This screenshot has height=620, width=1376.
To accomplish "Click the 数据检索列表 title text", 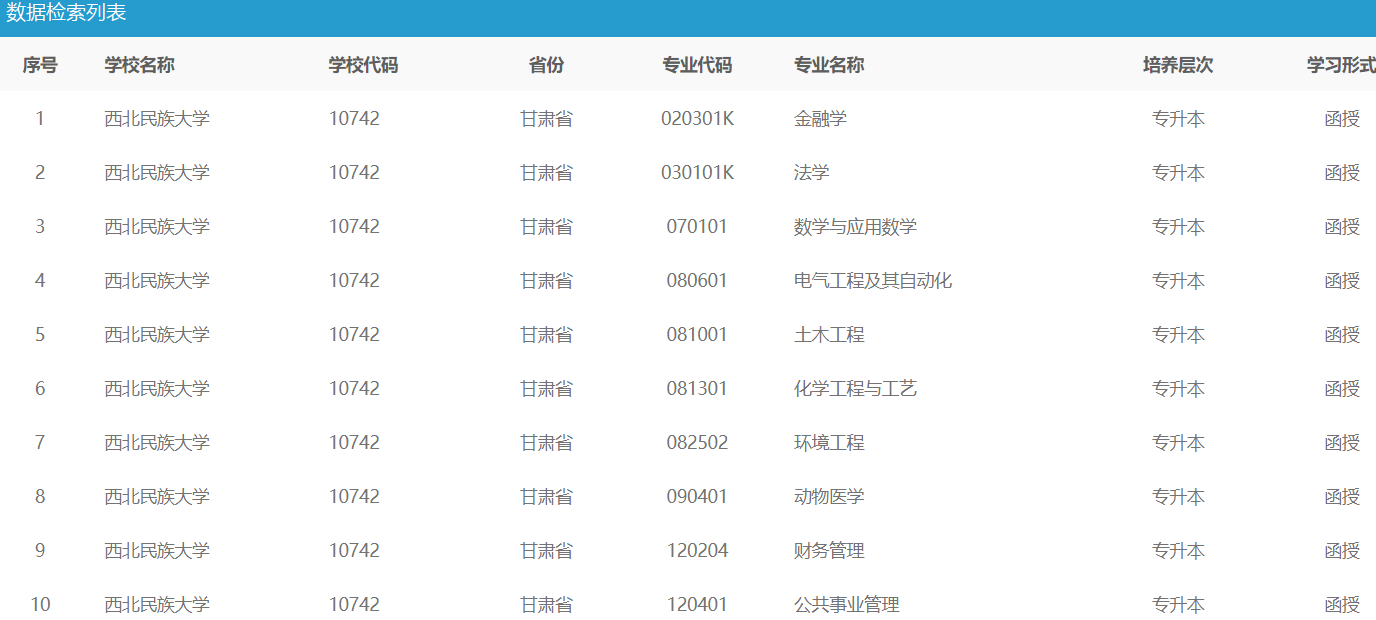I will click(x=66, y=14).
